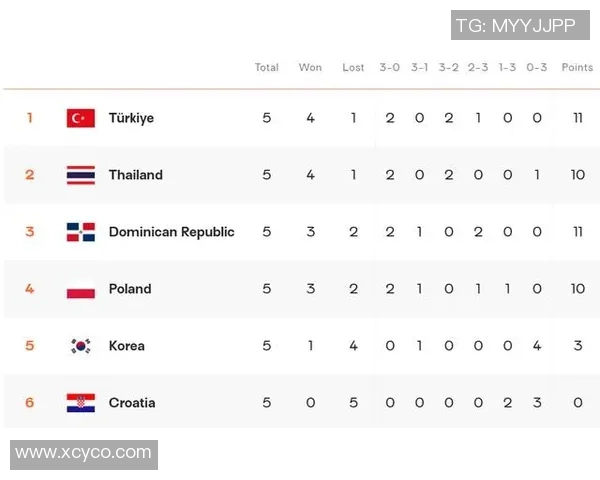Viewport: 600px width, 480px height.
Task: Click the 0-3 column header
Action: tap(536, 68)
